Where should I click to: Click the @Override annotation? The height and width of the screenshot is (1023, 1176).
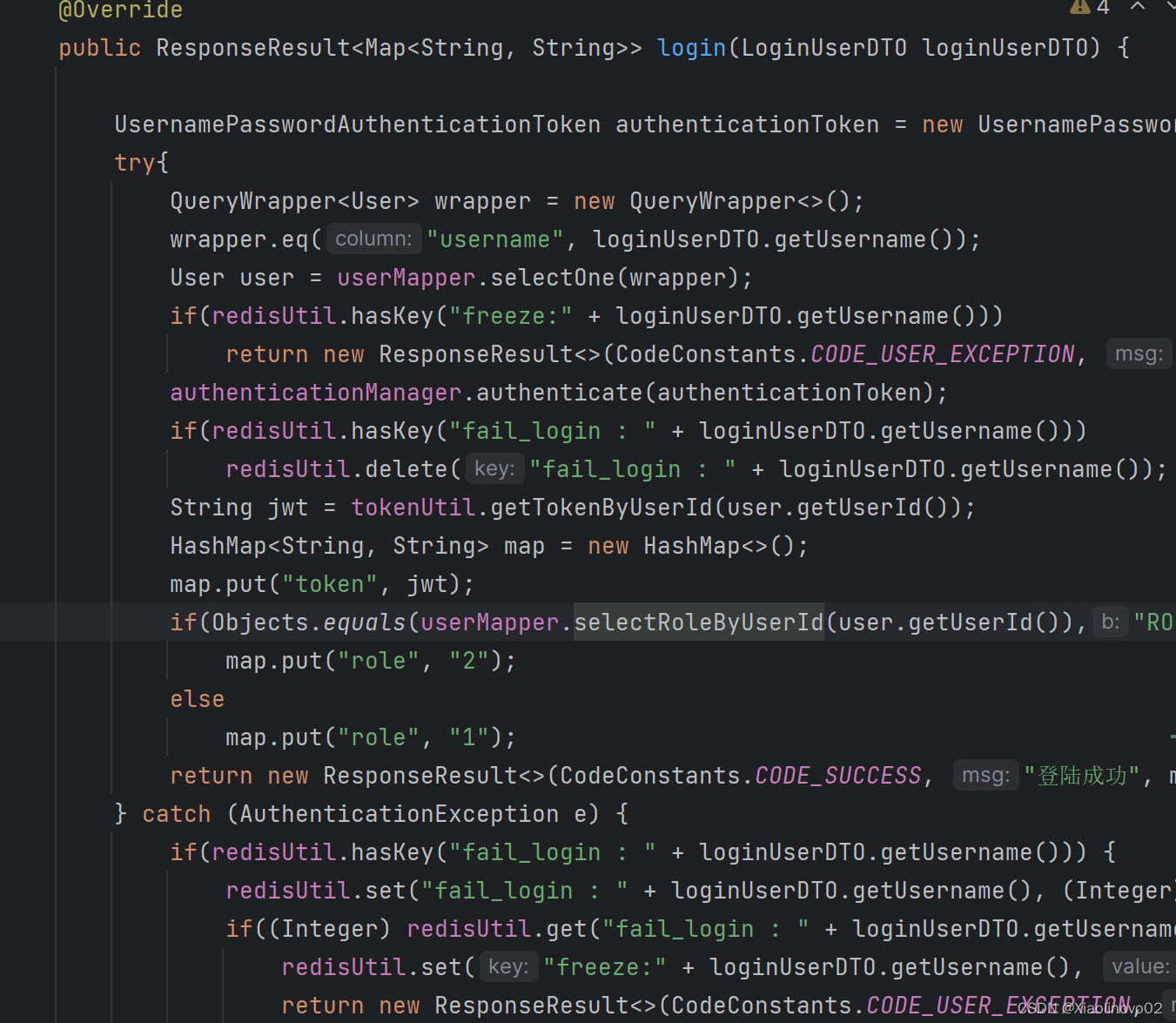121,10
